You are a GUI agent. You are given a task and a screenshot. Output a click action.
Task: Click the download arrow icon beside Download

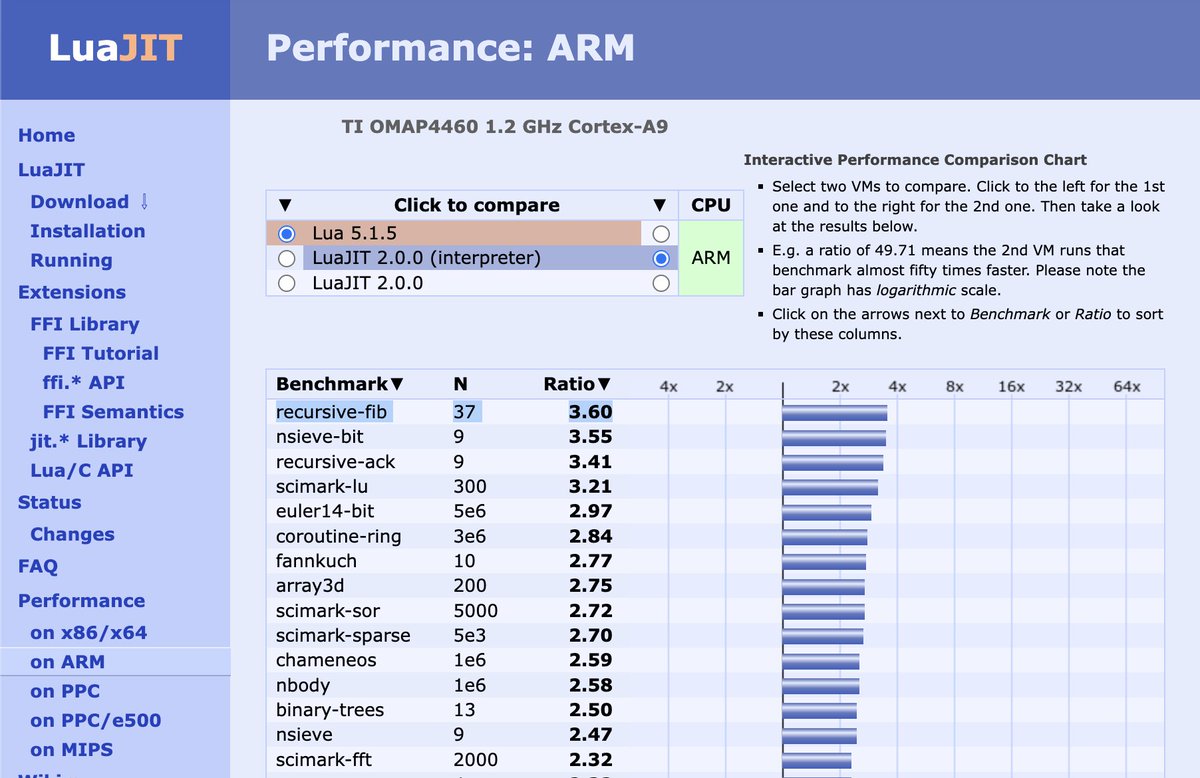point(144,202)
